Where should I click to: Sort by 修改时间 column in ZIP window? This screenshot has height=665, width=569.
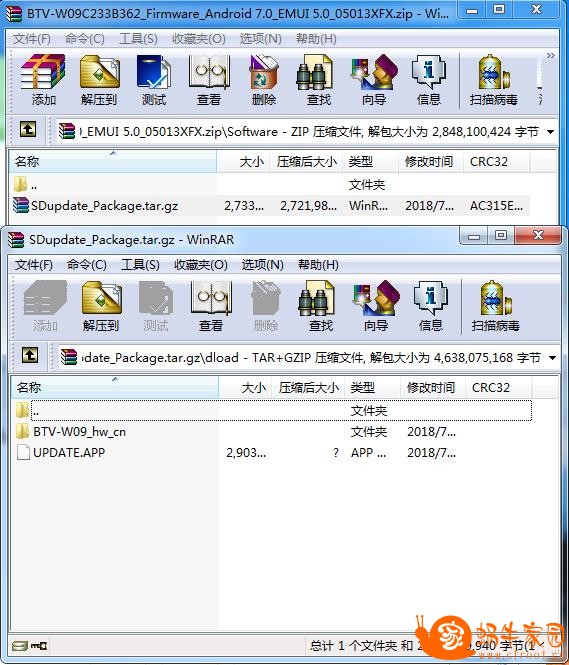pyautogui.click(x=431, y=161)
